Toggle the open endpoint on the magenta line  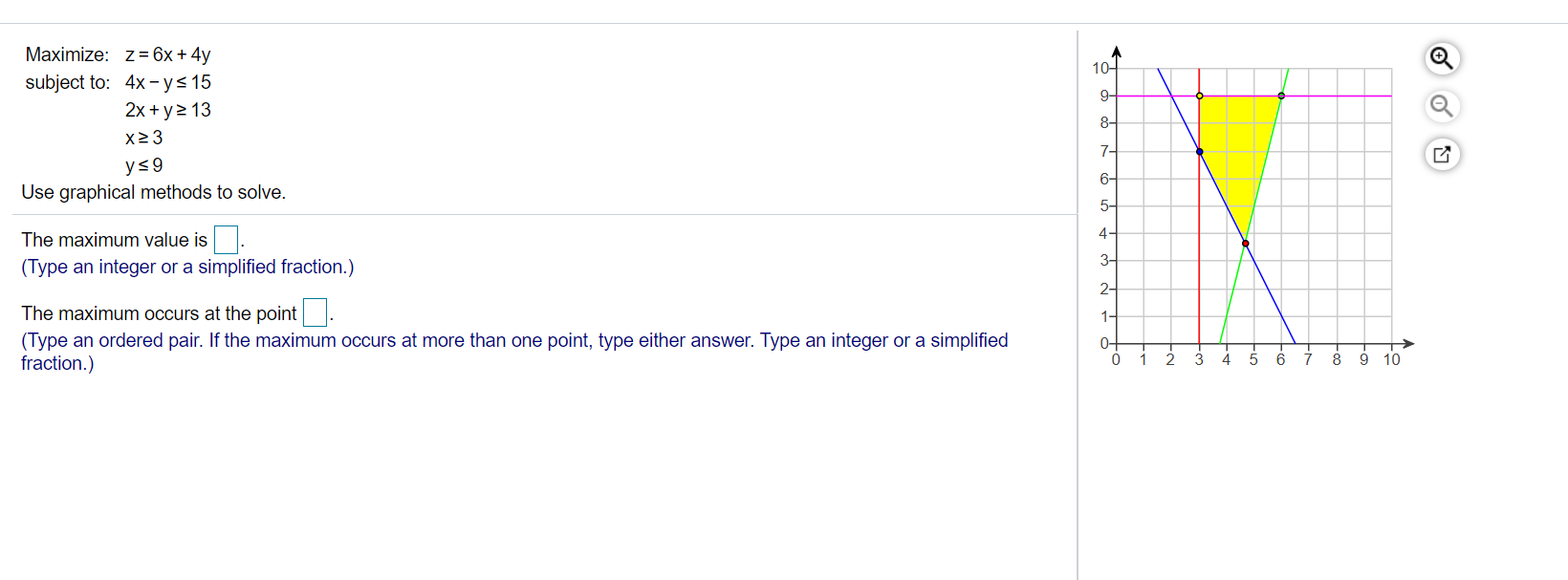tap(1198, 95)
